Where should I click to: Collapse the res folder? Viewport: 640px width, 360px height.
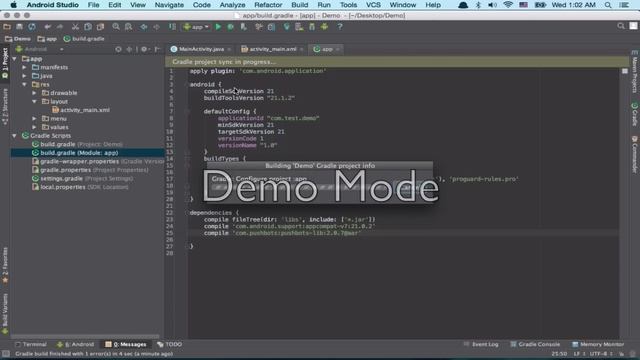click(24, 84)
